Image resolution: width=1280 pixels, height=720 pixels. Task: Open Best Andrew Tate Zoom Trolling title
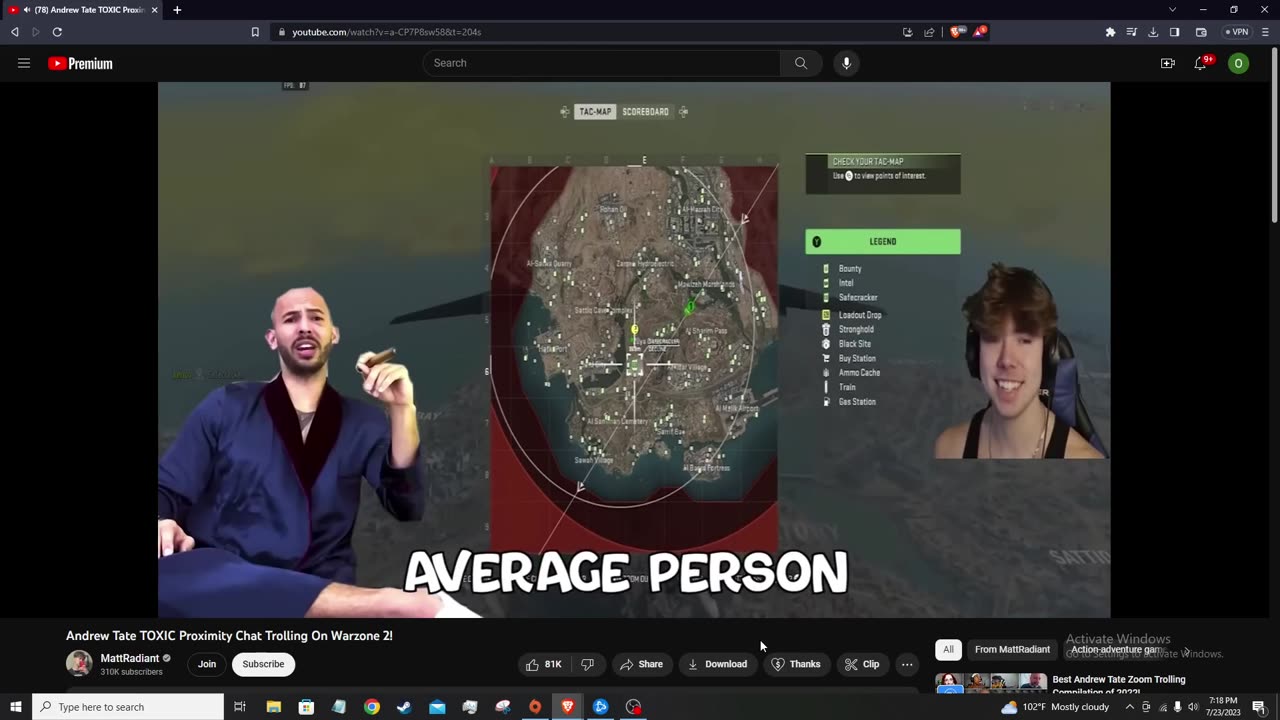click(1118, 685)
